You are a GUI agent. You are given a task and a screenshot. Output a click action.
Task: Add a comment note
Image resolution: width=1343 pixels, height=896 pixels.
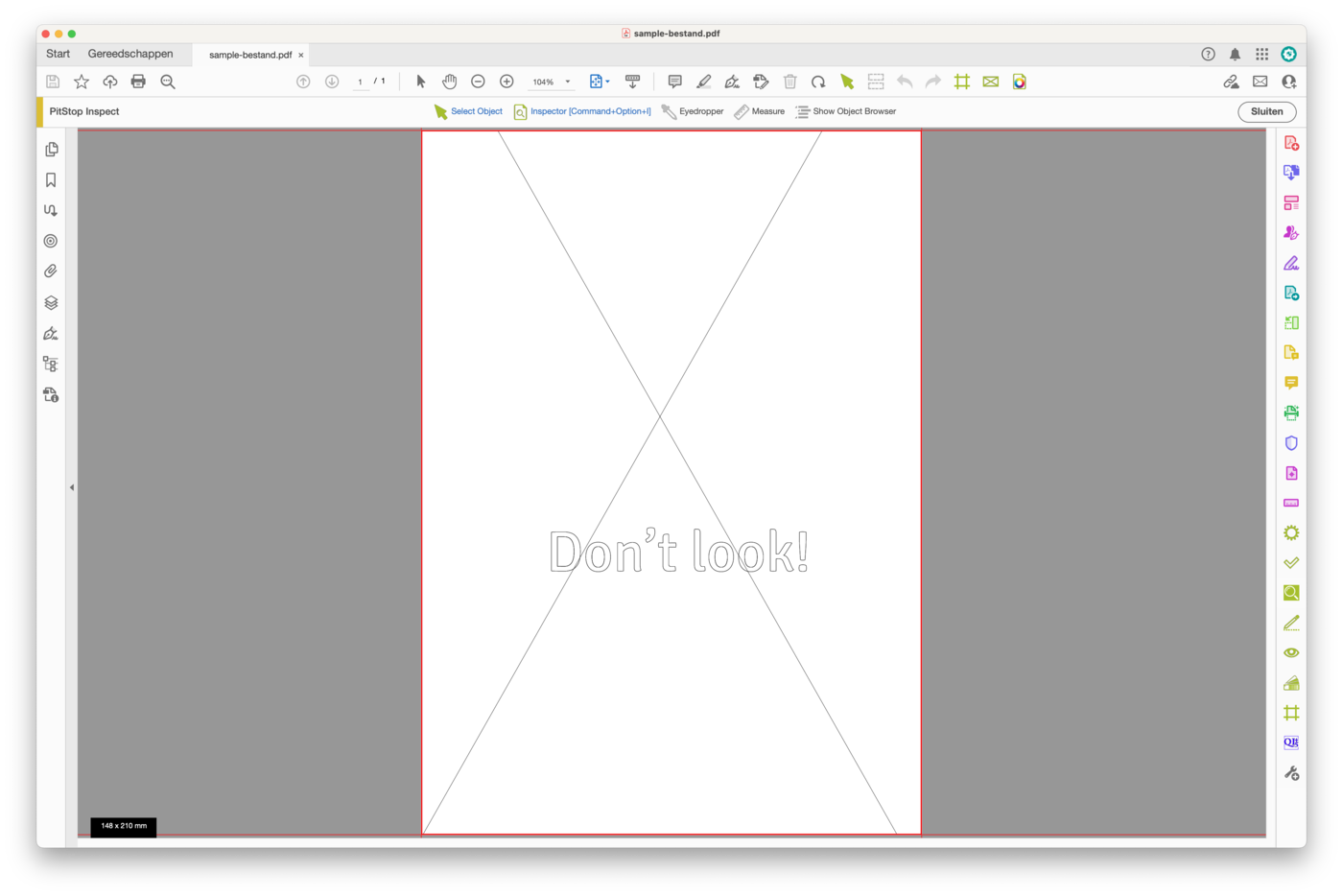coord(675,83)
